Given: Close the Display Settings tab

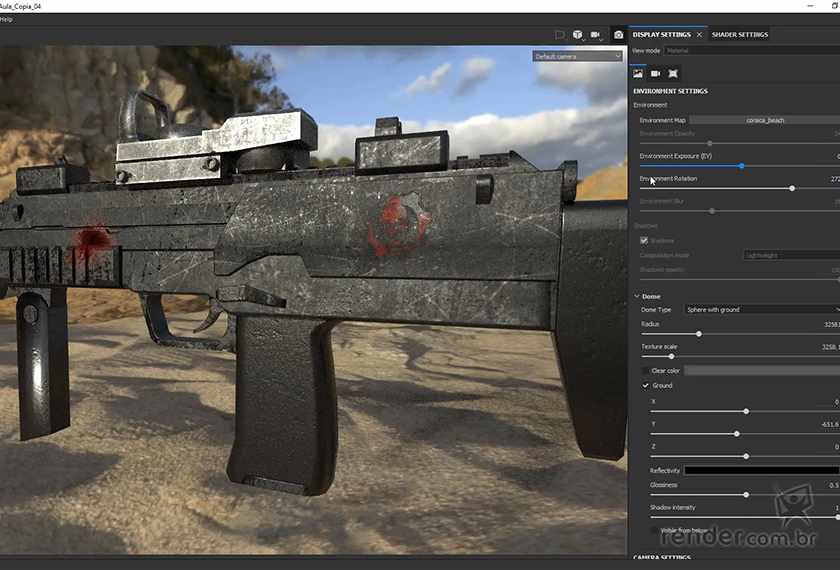Looking at the screenshot, I should point(699,35).
